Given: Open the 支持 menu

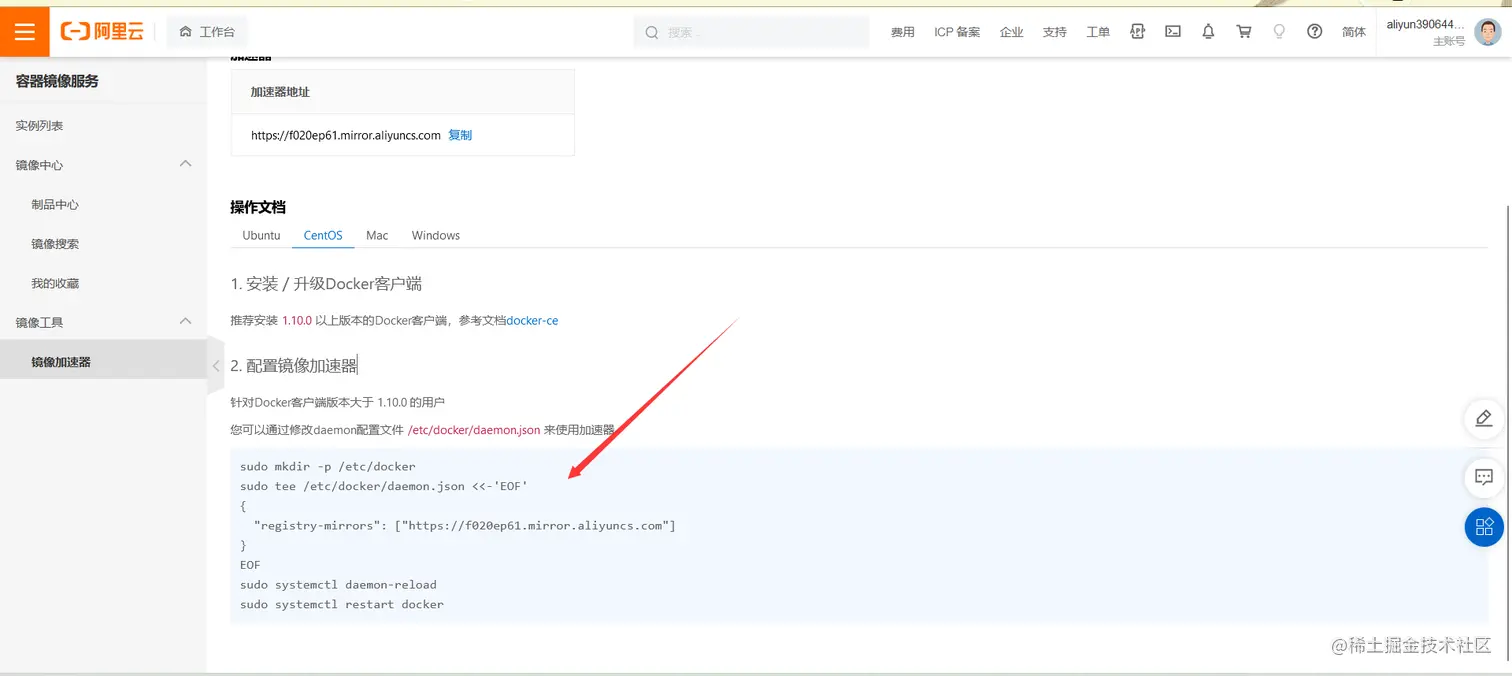Looking at the screenshot, I should (x=1055, y=32).
